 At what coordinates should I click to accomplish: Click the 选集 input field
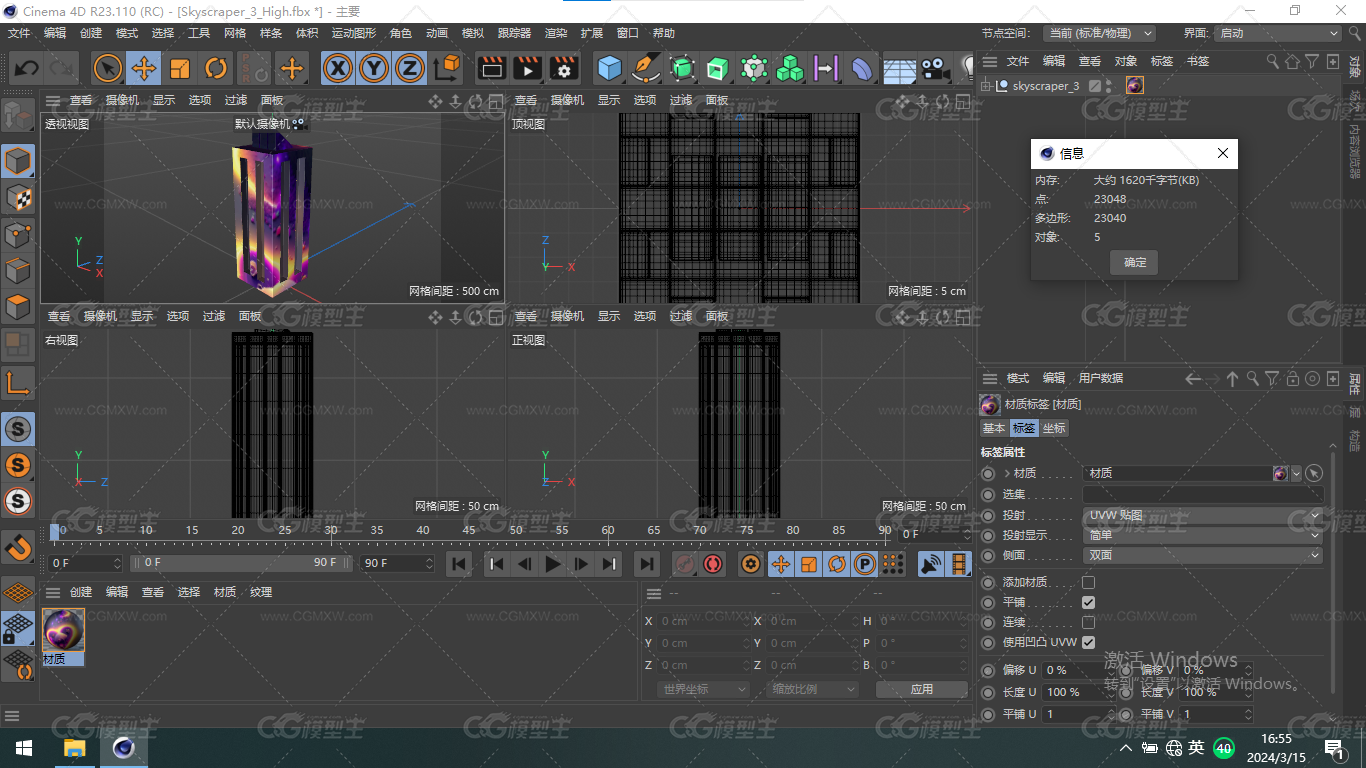tap(1203, 494)
